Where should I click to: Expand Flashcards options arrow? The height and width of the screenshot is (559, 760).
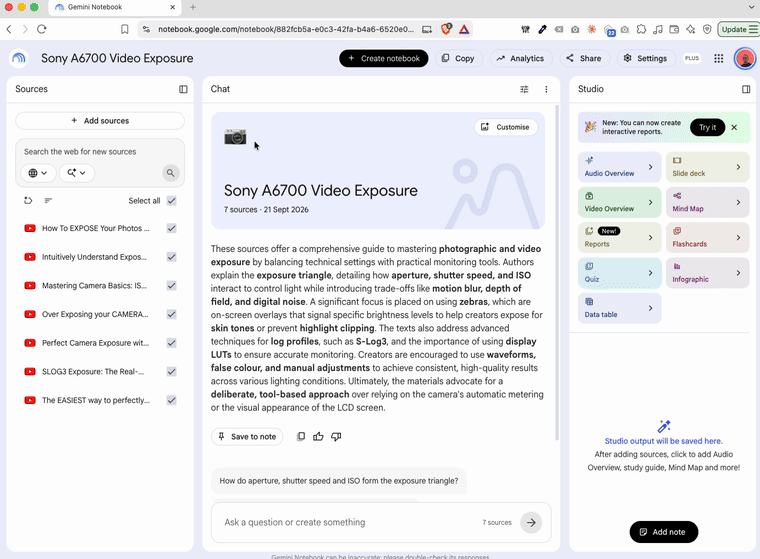coord(738,238)
